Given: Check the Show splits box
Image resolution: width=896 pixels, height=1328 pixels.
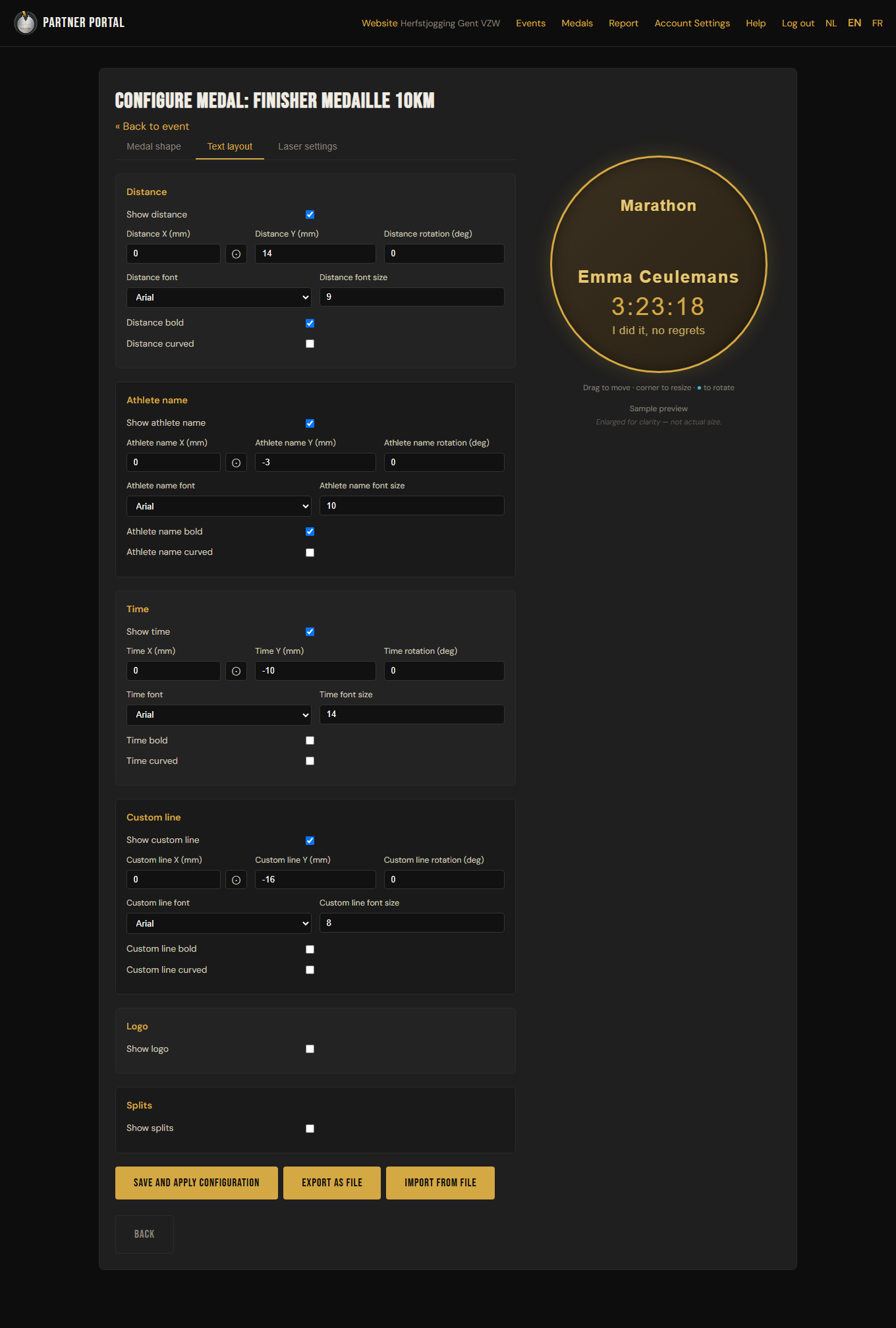Looking at the screenshot, I should pyautogui.click(x=310, y=1128).
